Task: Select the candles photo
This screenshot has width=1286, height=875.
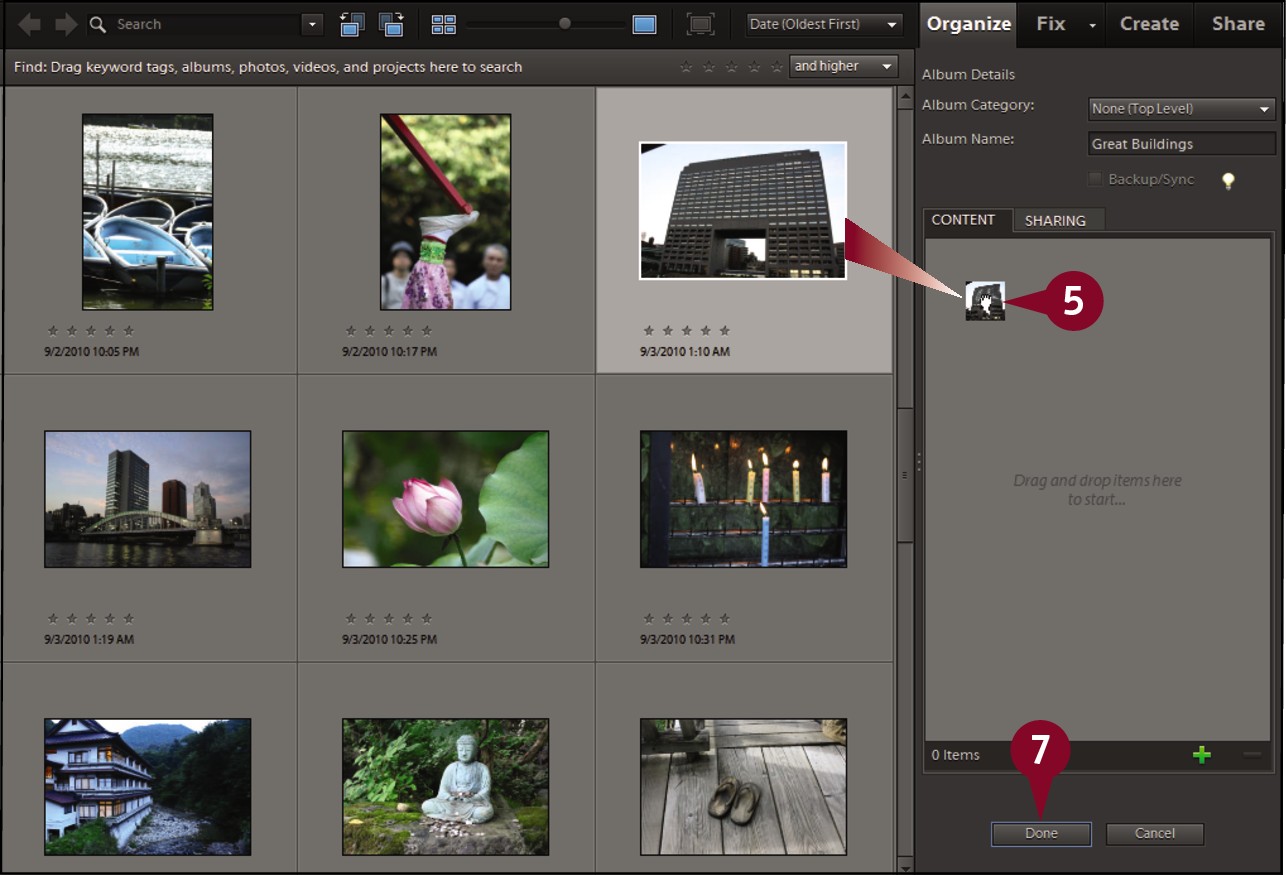Action: tap(743, 499)
